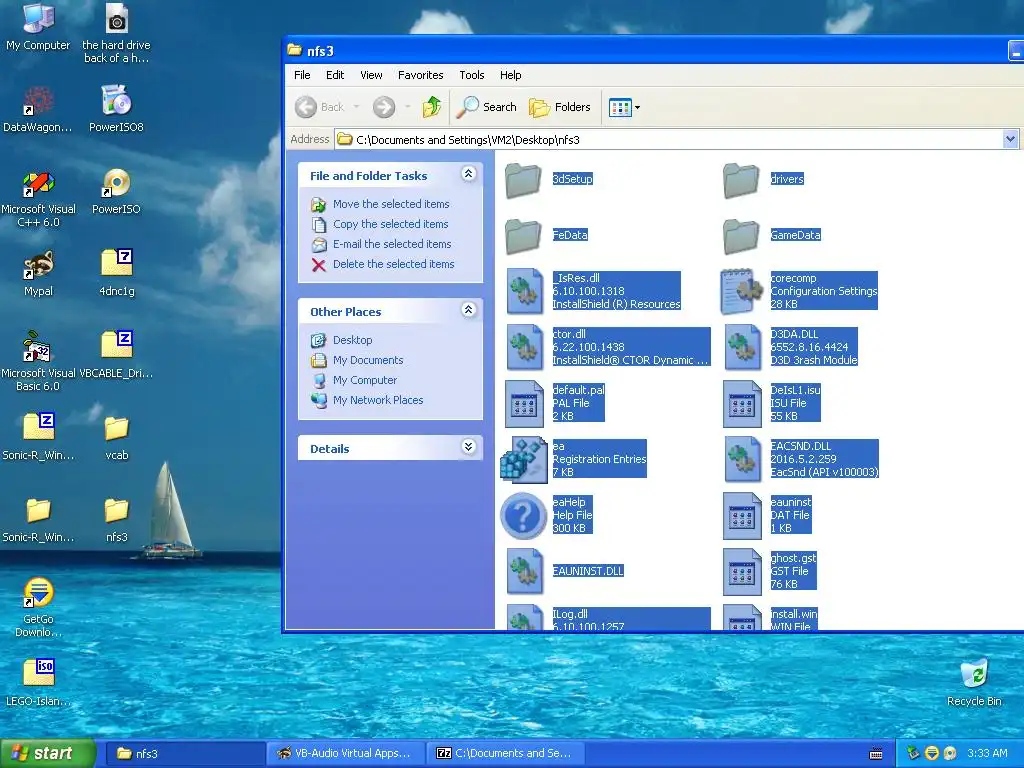The width and height of the screenshot is (1024, 768).
Task: Click the Forward navigation arrow
Action: pyautogui.click(x=384, y=106)
